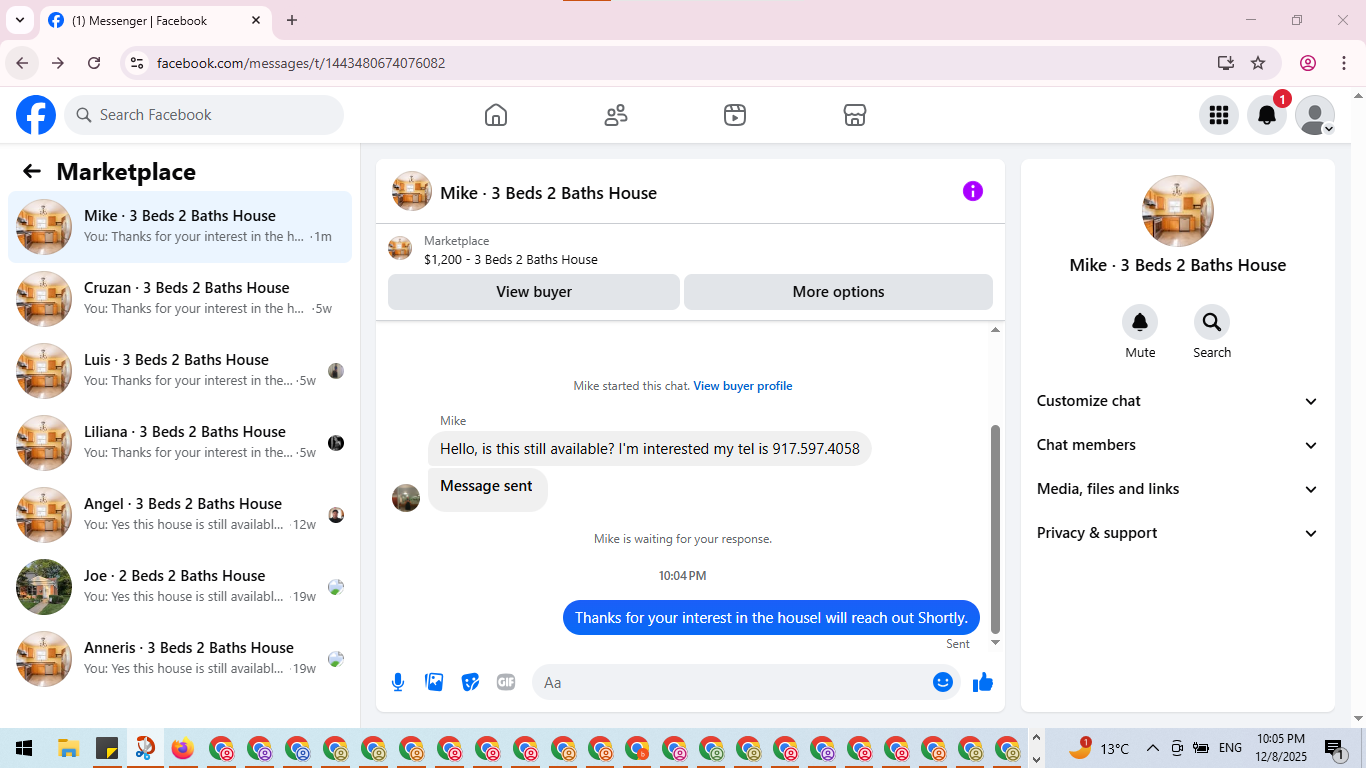The height and width of the screenshot is (768, 1366).
Task: Open the Anneris · 3 Beds 2 Baths House conversation
Action: pyautogui.click(x=180, y=659)
